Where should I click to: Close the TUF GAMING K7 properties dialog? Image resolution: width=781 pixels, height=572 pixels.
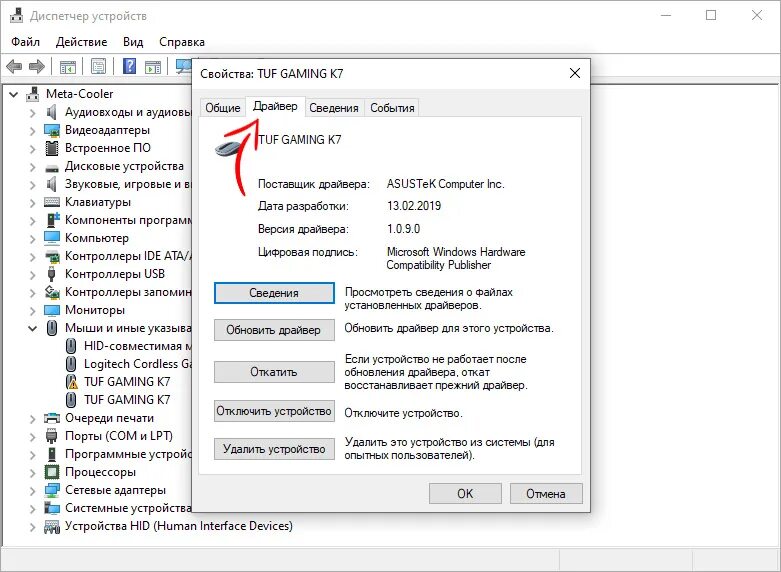tap(575, 73)
